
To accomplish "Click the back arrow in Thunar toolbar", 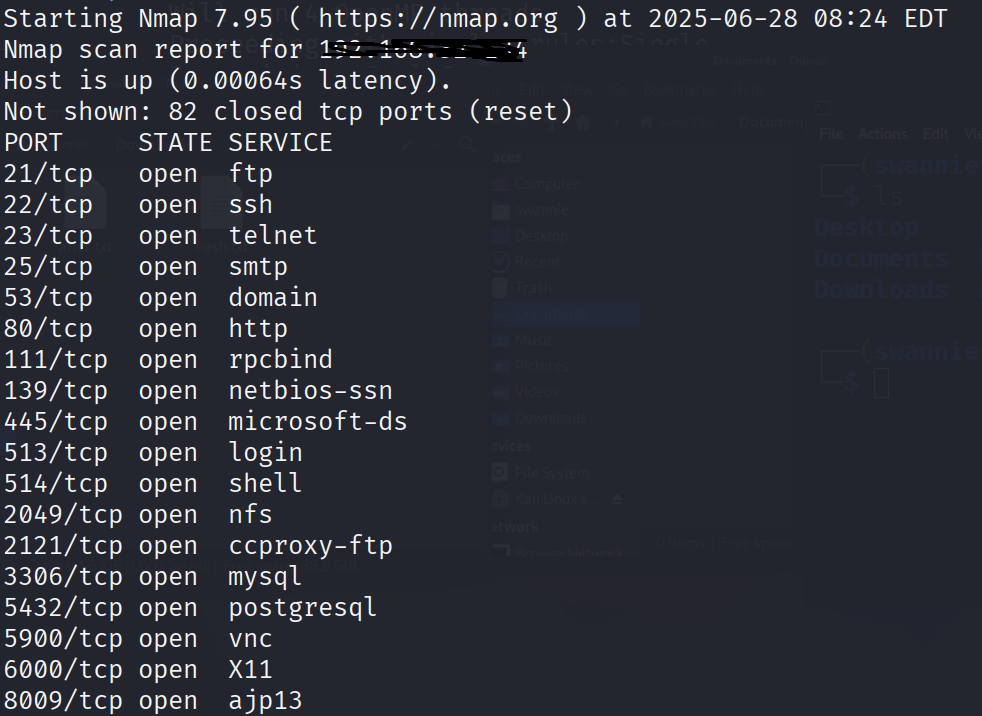I will pyautogui.click(x=617, y=123).
